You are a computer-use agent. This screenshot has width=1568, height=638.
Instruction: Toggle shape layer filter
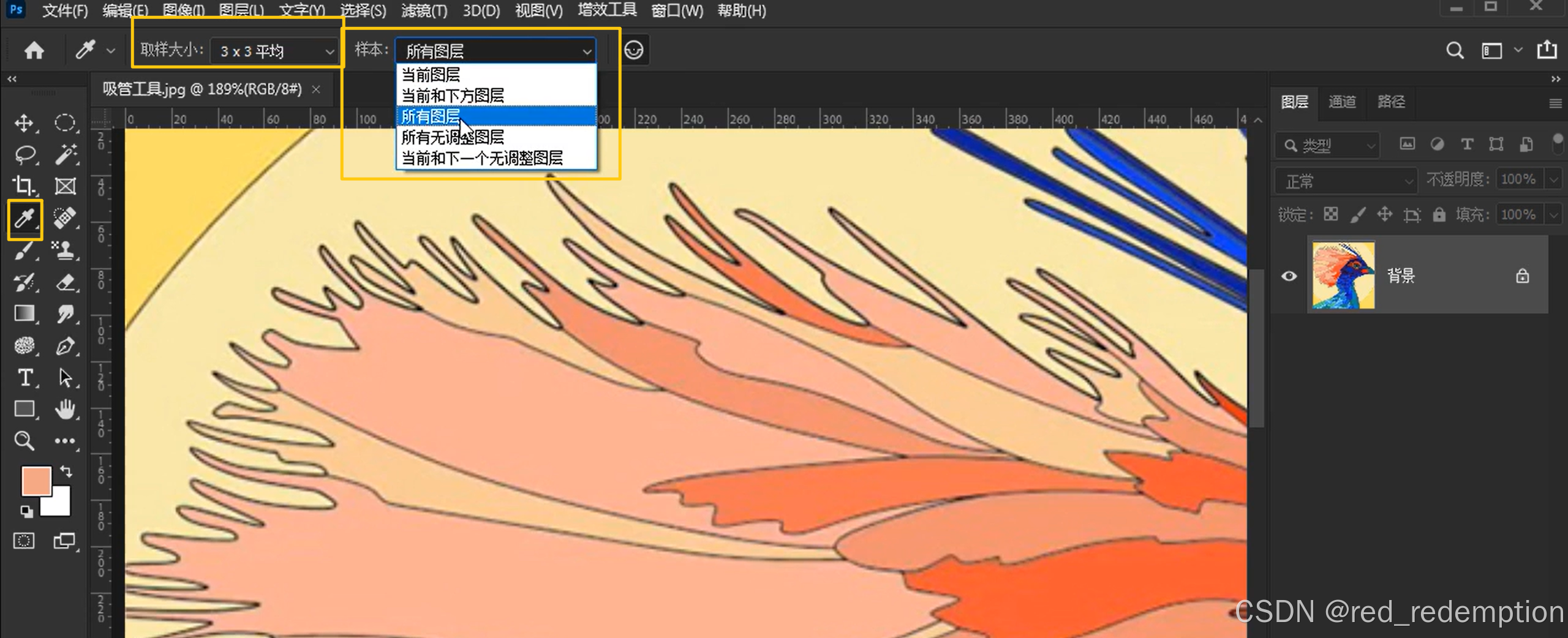tap(1496, 144)
